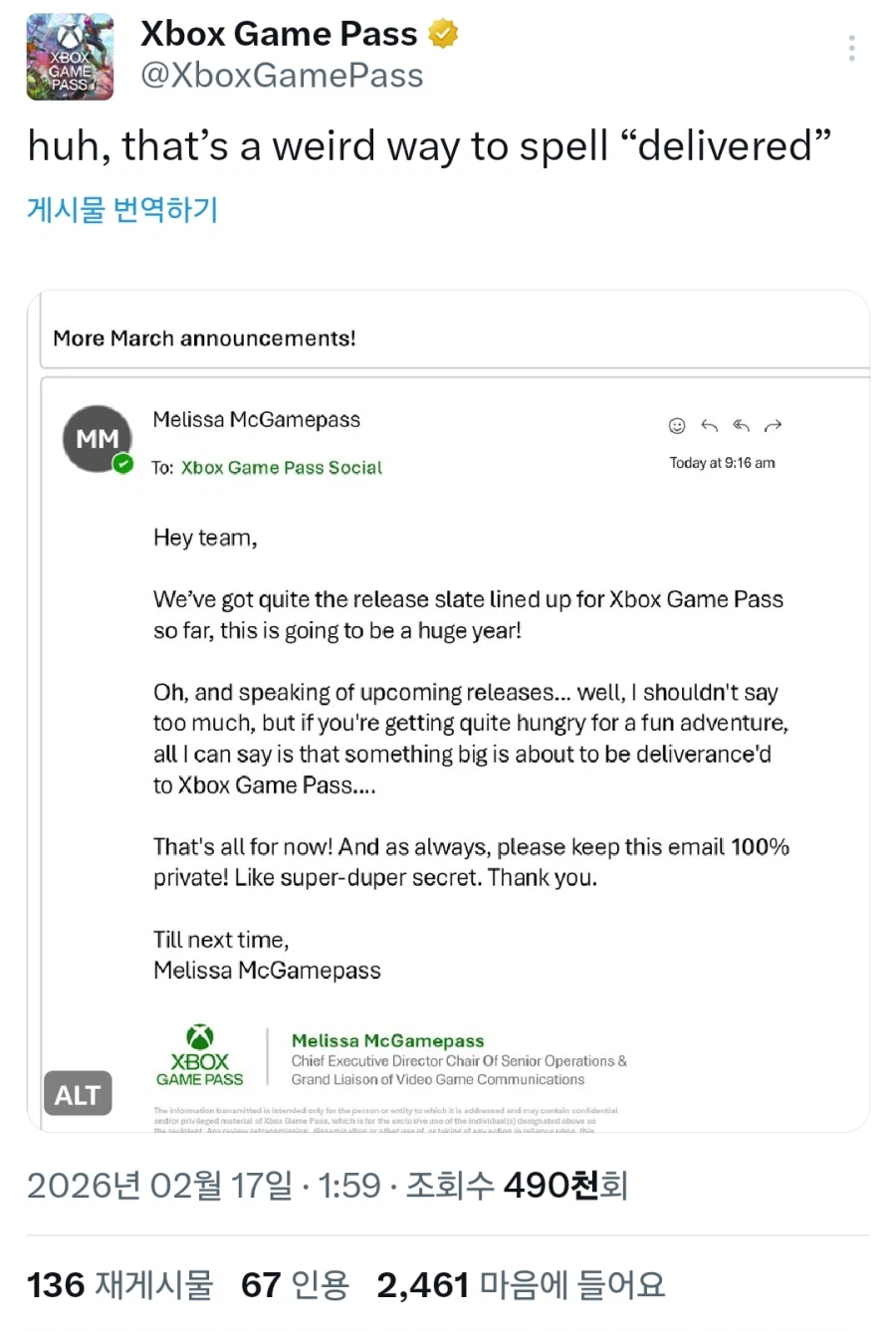Click the reply-all icon in email
The height and width of the screenshot is (1332, 896).
pos(741,426)
